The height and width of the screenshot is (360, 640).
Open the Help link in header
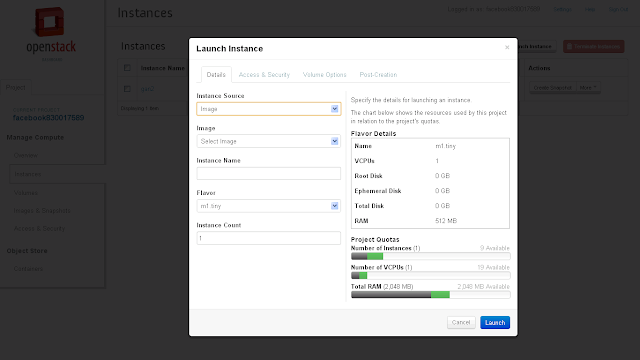pyautogui.click(x=590, y=9)
